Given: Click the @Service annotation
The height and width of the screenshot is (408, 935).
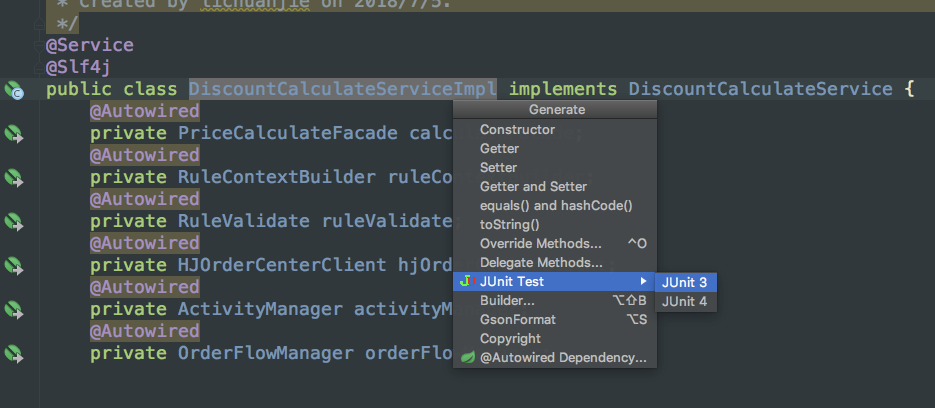Looking at the screenshot, I should pos(90,45).
